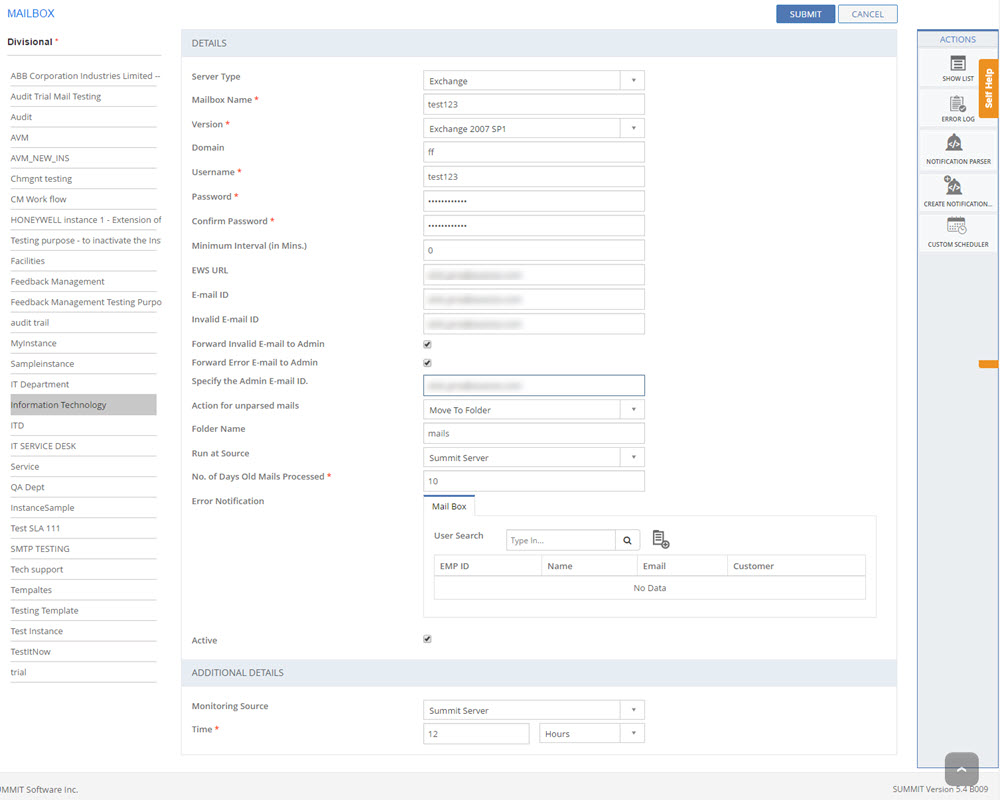Click the User Search magnifier icon
Image resolution: width=1000 pixels, height=800 pixels.
[628, 540]
